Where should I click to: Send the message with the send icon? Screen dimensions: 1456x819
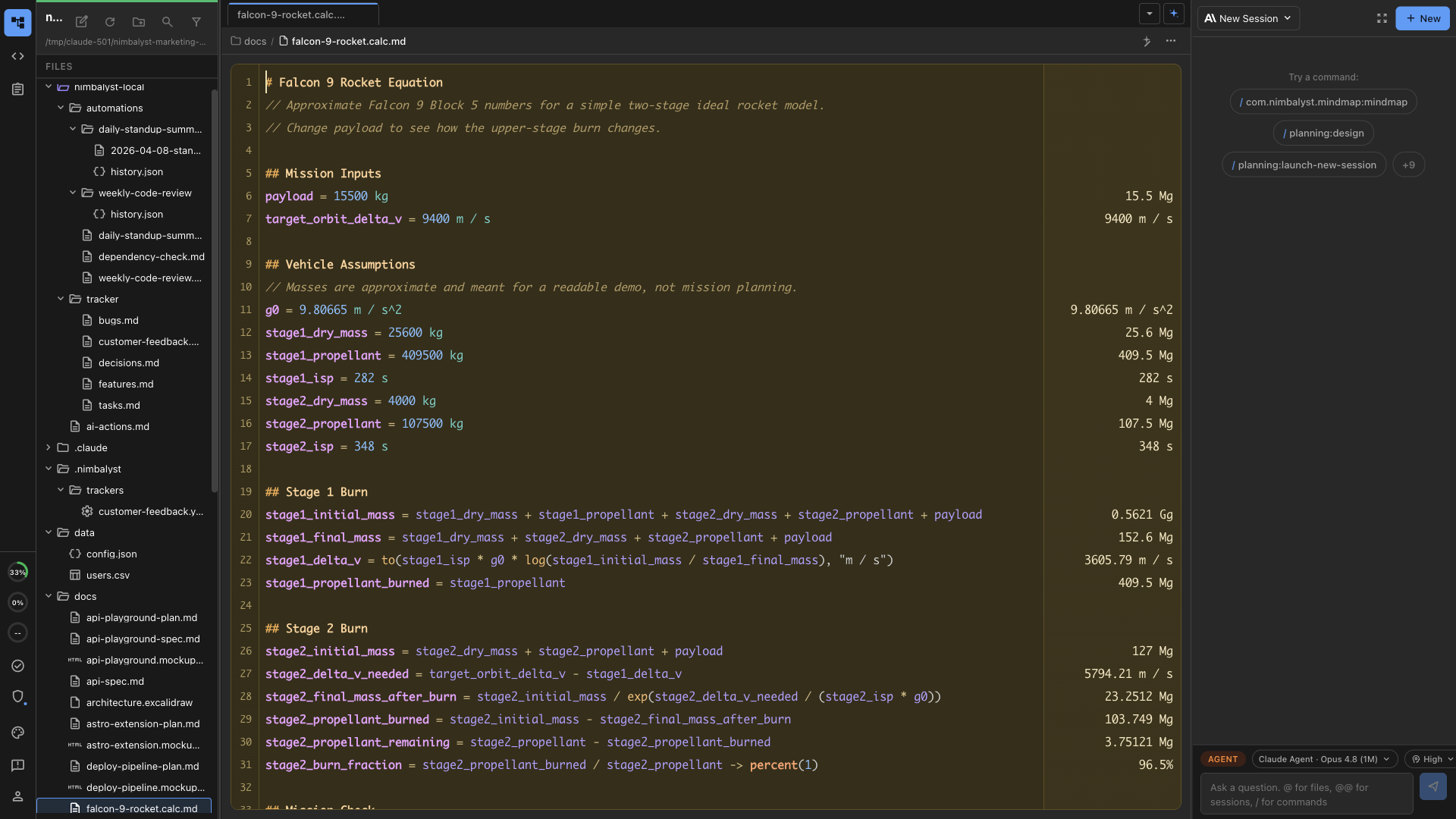1432,786
